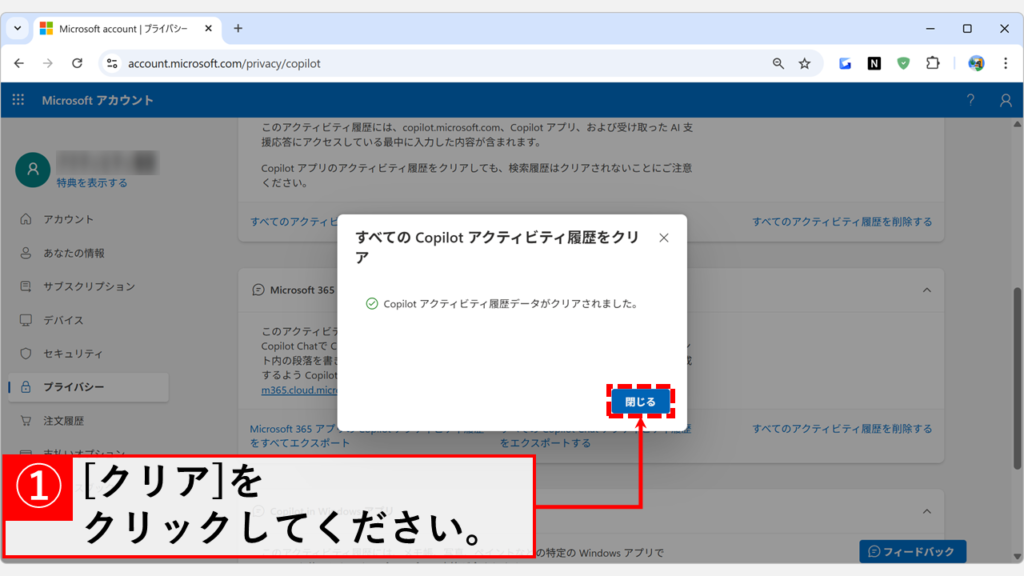Open the Chrome extensions puzzle icon
Viewport: 1024px width, 576px height.
point(932,63)
